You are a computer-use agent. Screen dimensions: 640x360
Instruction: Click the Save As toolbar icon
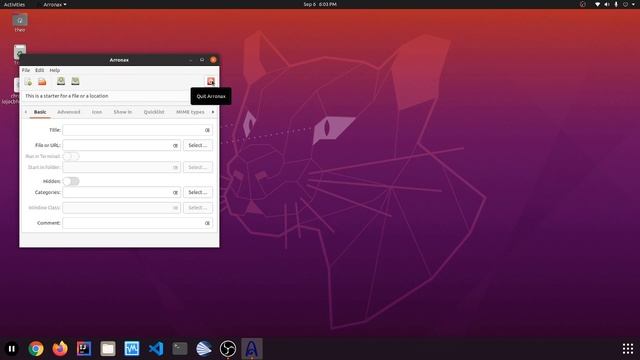coord(76,81)
